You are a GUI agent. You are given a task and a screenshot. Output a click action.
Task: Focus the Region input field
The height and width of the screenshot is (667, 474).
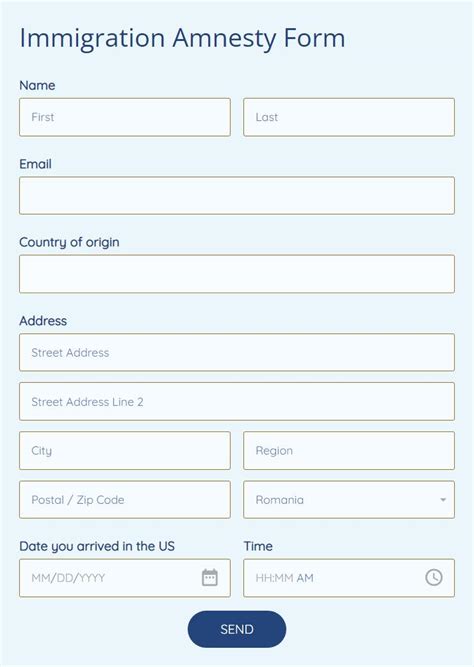point(349,450)
